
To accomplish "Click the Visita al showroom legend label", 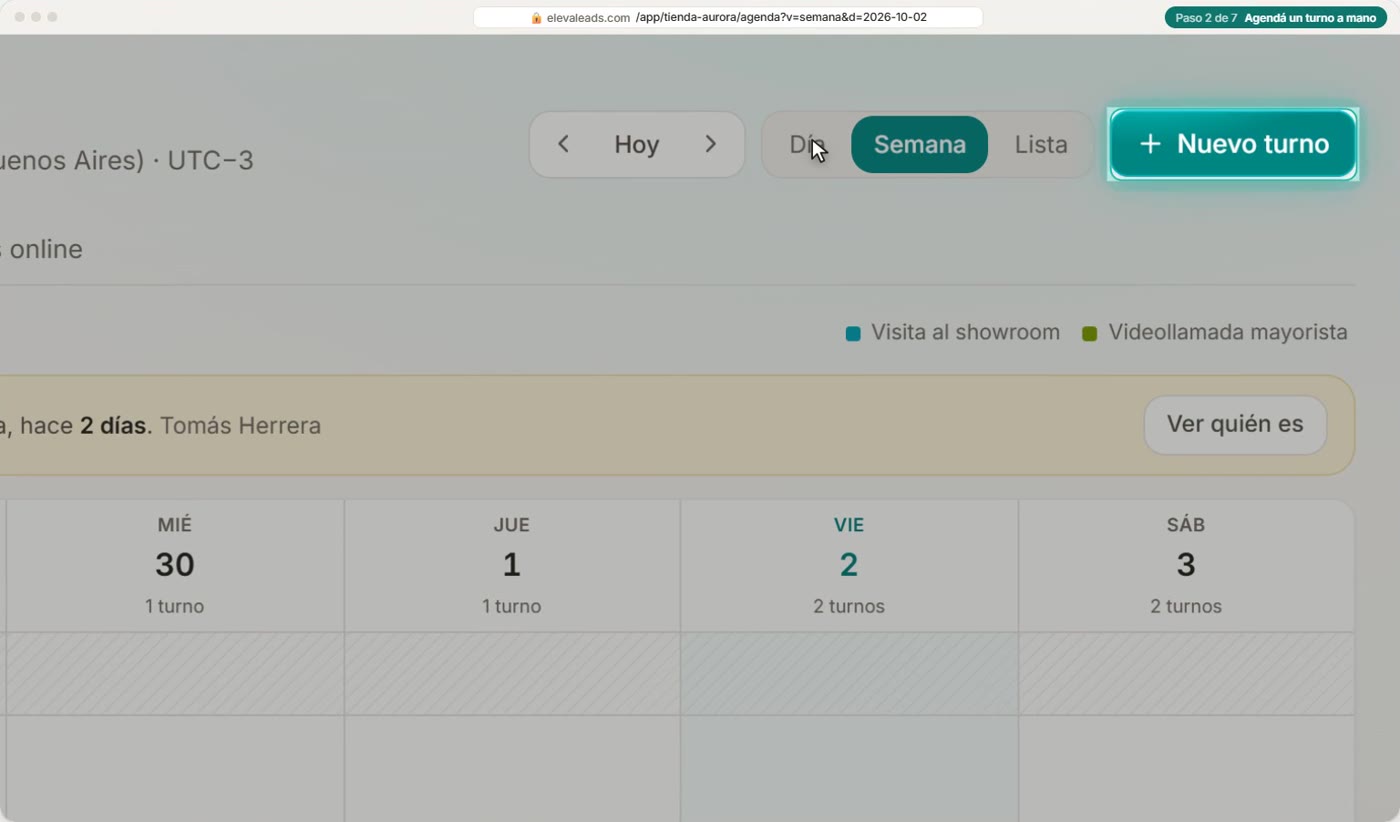I will pos(965,332).
